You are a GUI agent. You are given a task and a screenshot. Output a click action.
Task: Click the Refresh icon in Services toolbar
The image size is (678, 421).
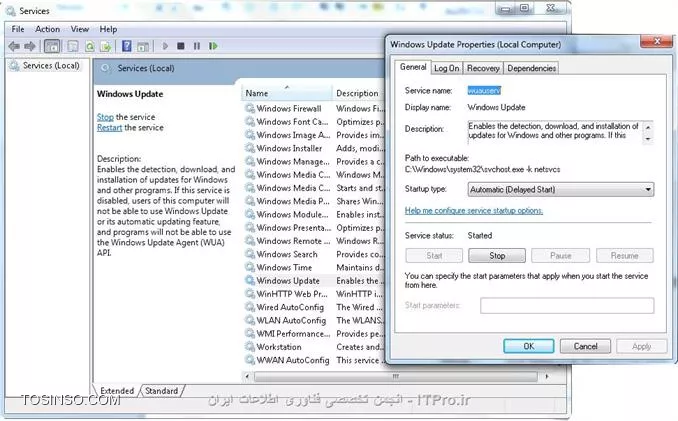90,46
